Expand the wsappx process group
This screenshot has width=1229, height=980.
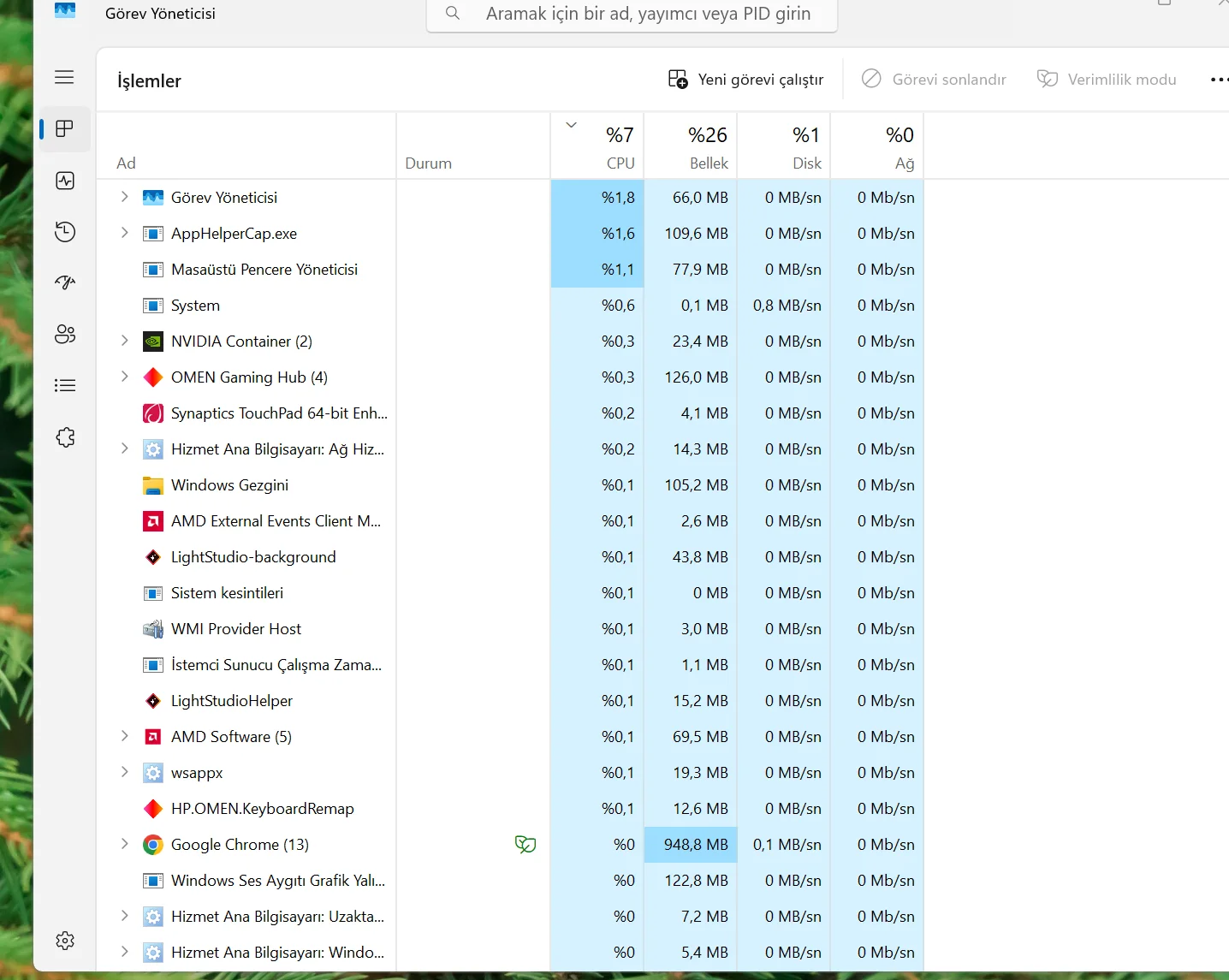(124, 772)
